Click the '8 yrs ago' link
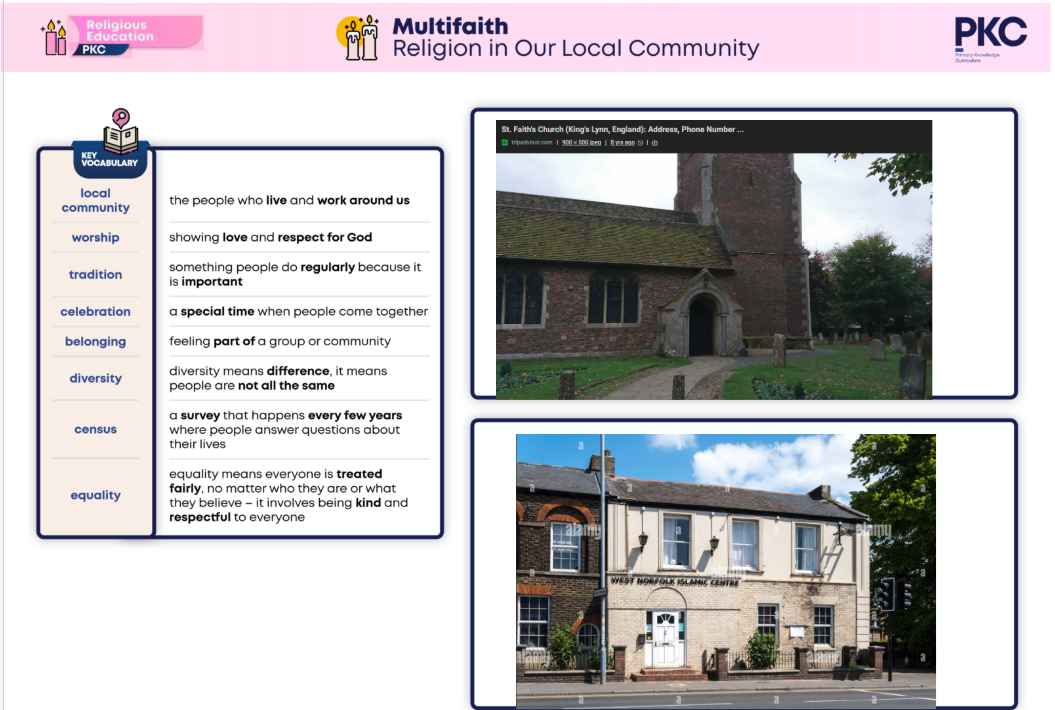This screenshot has height=710, width=1055. (622, 143)
